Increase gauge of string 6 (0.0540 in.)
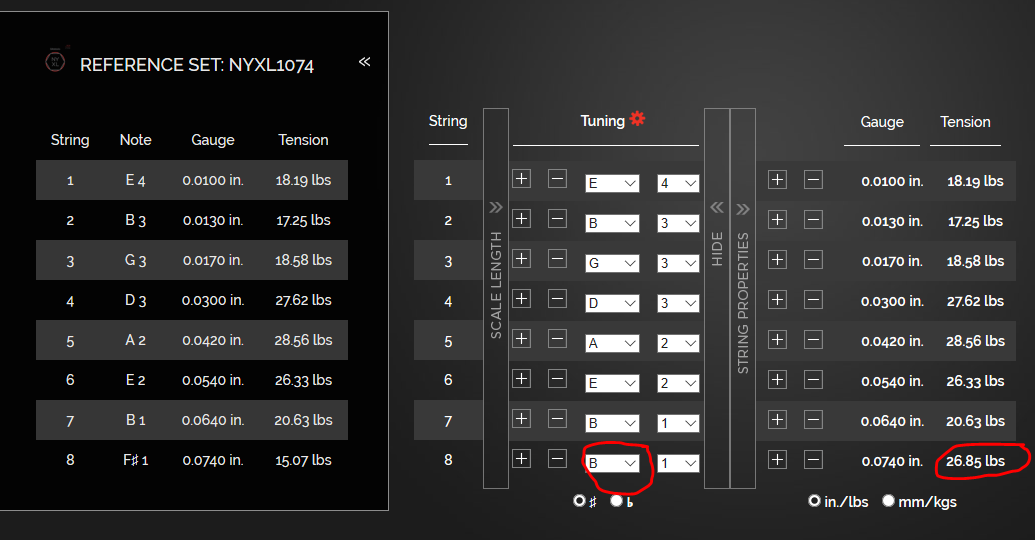 coord(778,380)
